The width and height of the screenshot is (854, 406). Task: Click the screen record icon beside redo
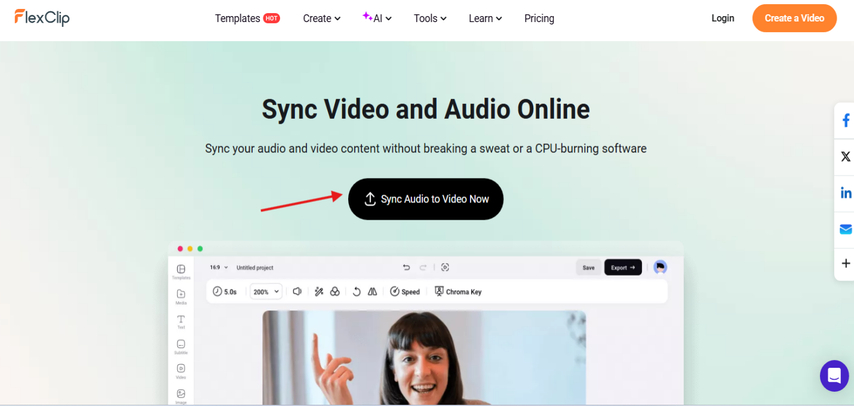(x=445, y=267)
